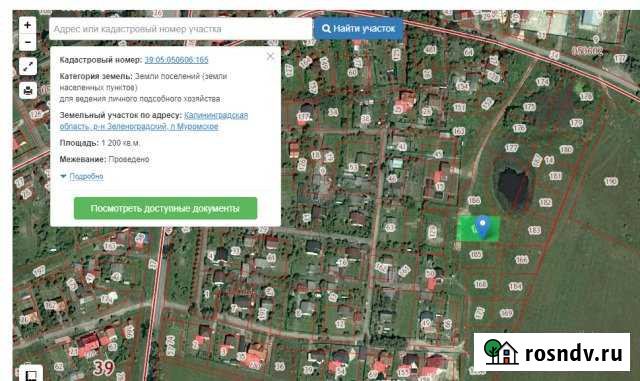
Task: Focus the address or cadastral number field
Action: (180, 29)
